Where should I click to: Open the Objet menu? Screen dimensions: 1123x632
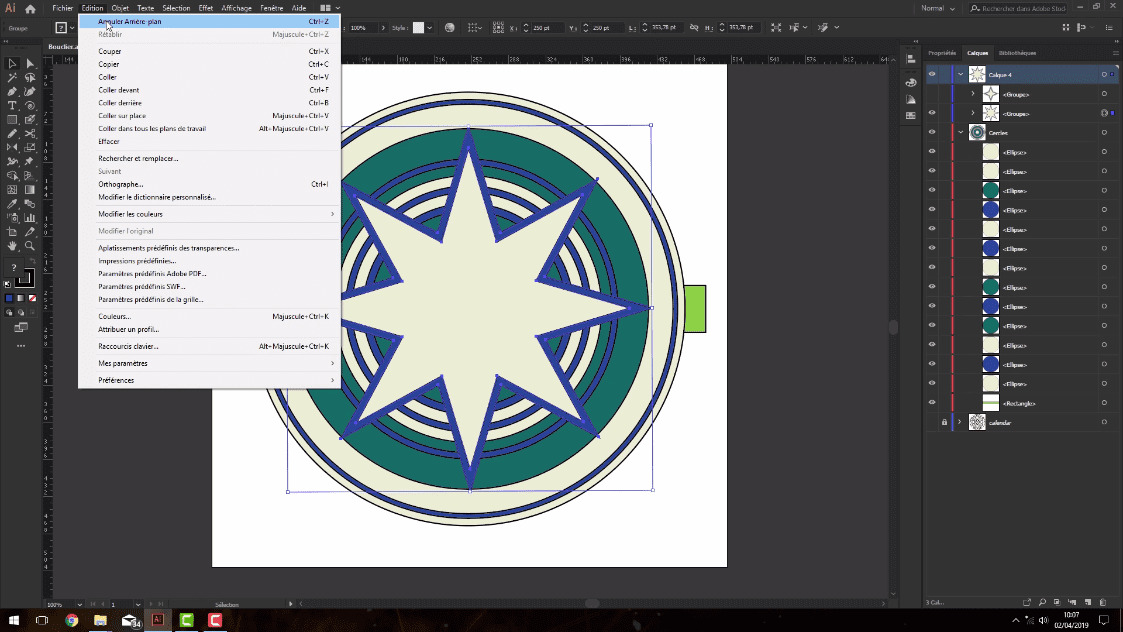tap(120, 7)
